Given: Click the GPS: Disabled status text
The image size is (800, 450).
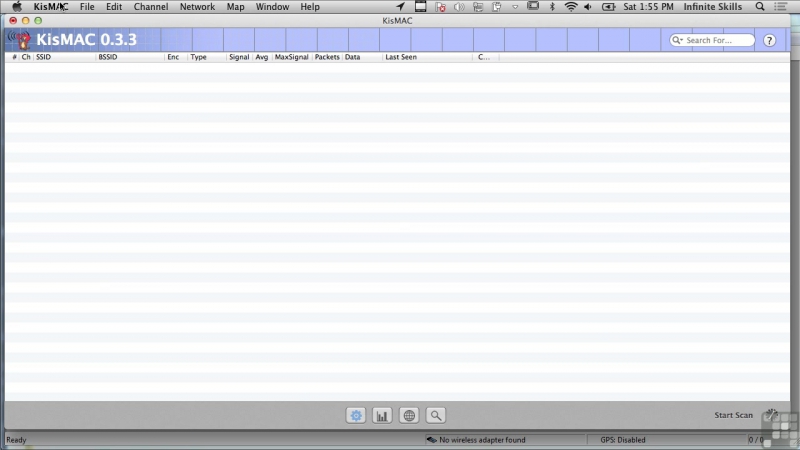Looking at the screenshot, I should pos(622,440).
